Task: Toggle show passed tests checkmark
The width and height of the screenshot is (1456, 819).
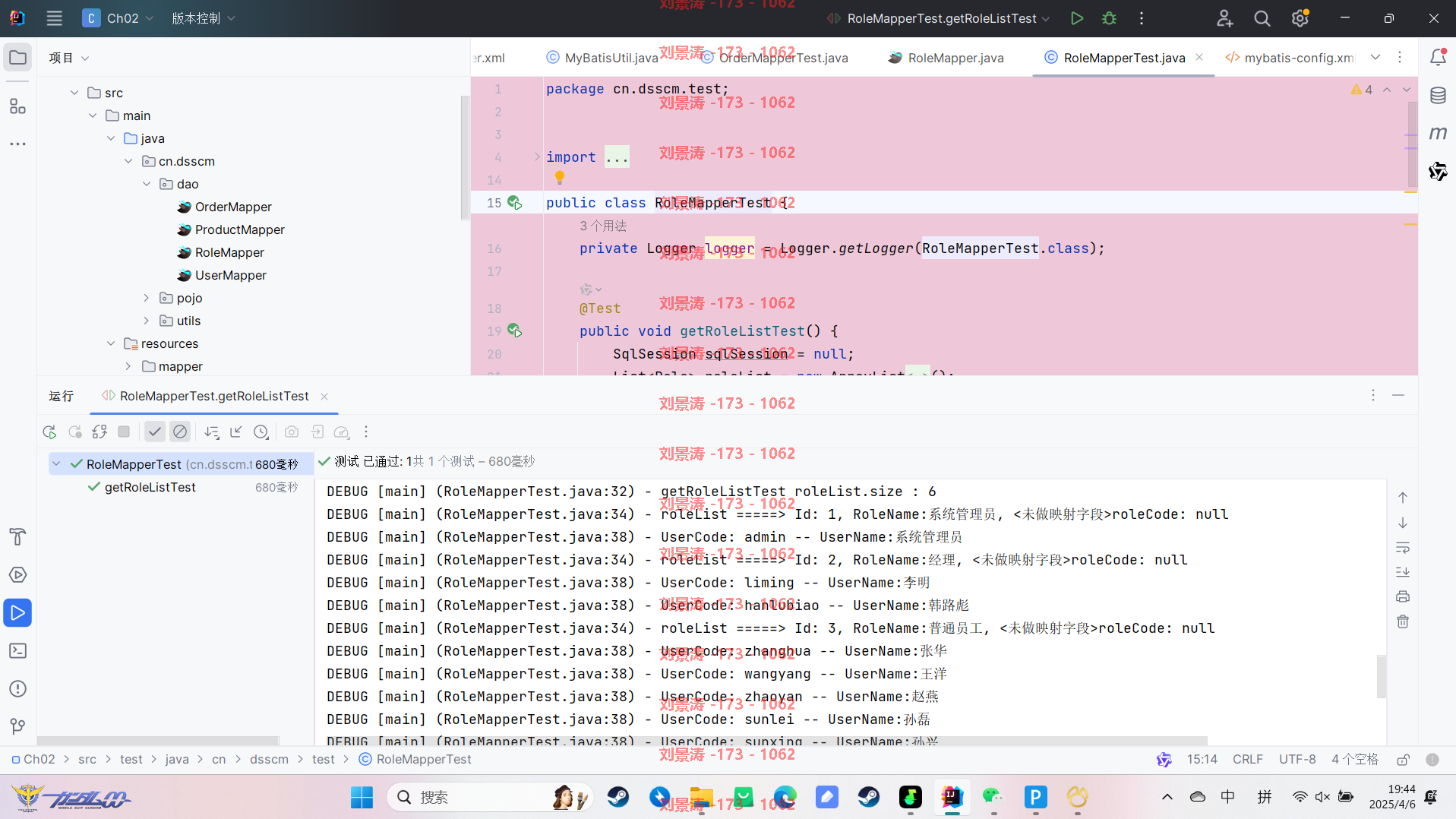Action: pyautogui.click(x=155, y=432)
